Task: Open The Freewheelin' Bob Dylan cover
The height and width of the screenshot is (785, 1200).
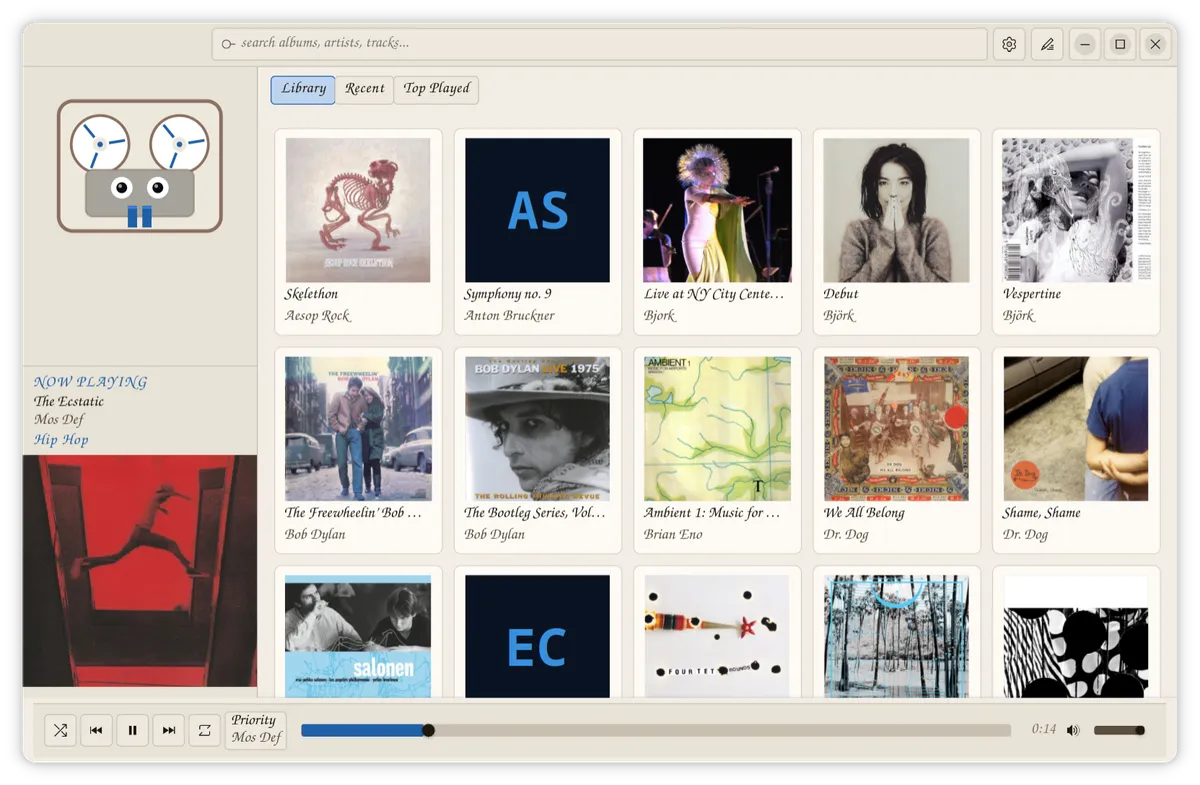Action: click(x=358, y=429)
